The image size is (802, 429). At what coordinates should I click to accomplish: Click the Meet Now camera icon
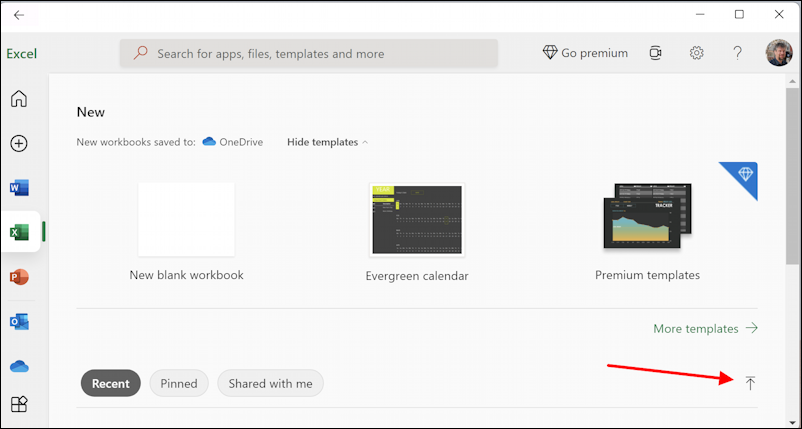click(x=655, y=53)
